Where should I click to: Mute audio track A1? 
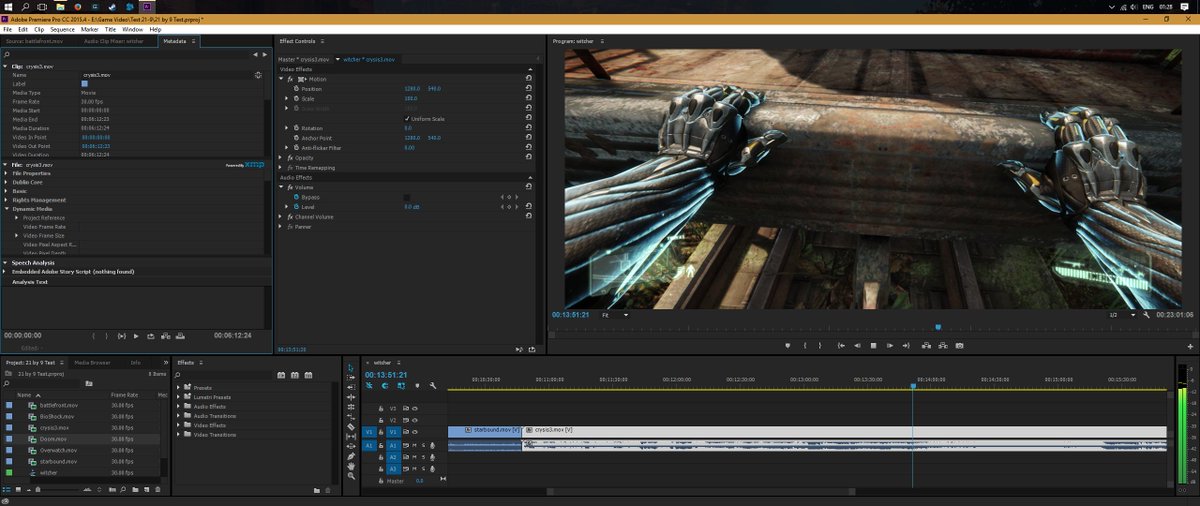[x=415, y=445]
